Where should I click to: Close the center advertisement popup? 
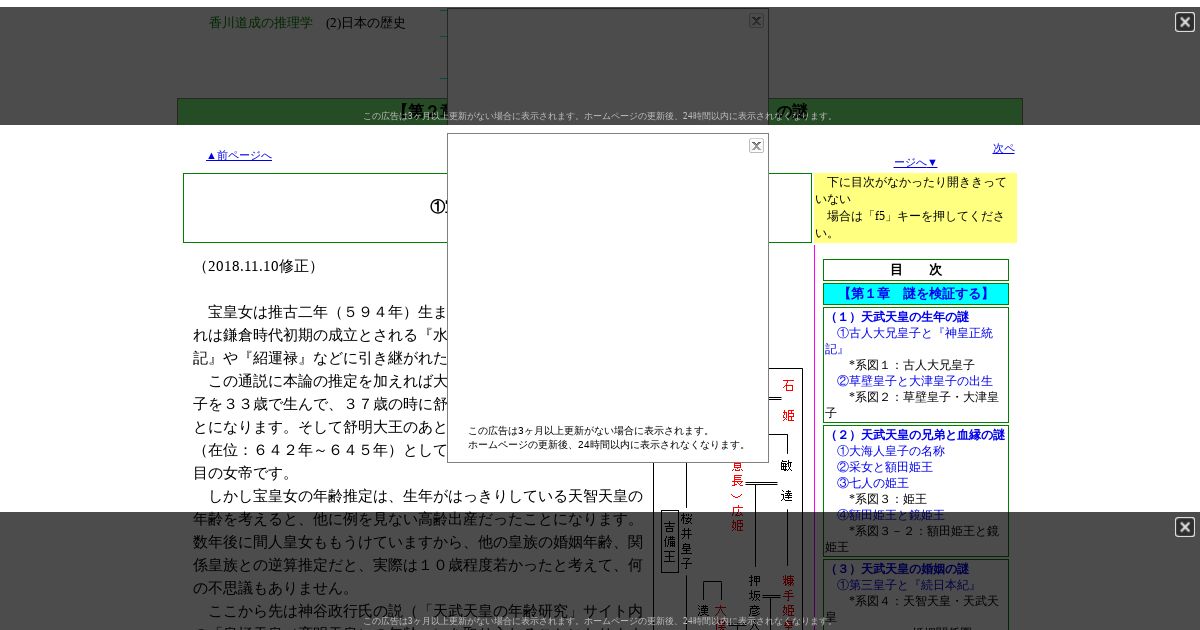(x=756, y=146)
